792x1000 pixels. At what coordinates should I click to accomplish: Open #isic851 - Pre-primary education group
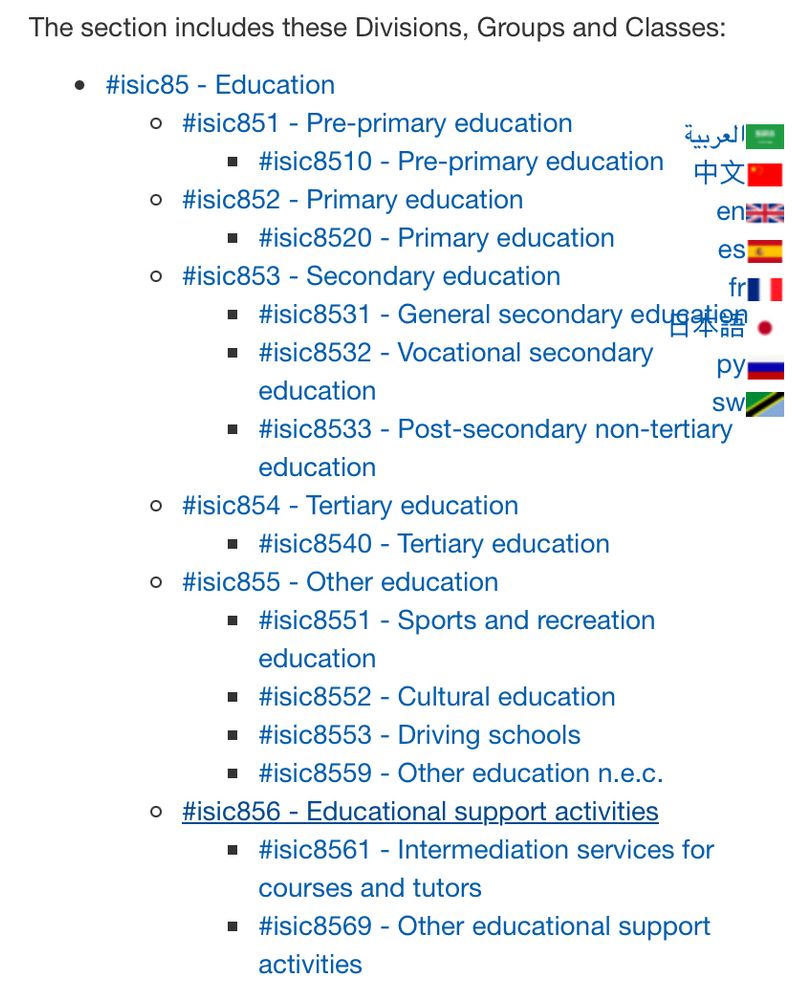click(x=377, y=124)
